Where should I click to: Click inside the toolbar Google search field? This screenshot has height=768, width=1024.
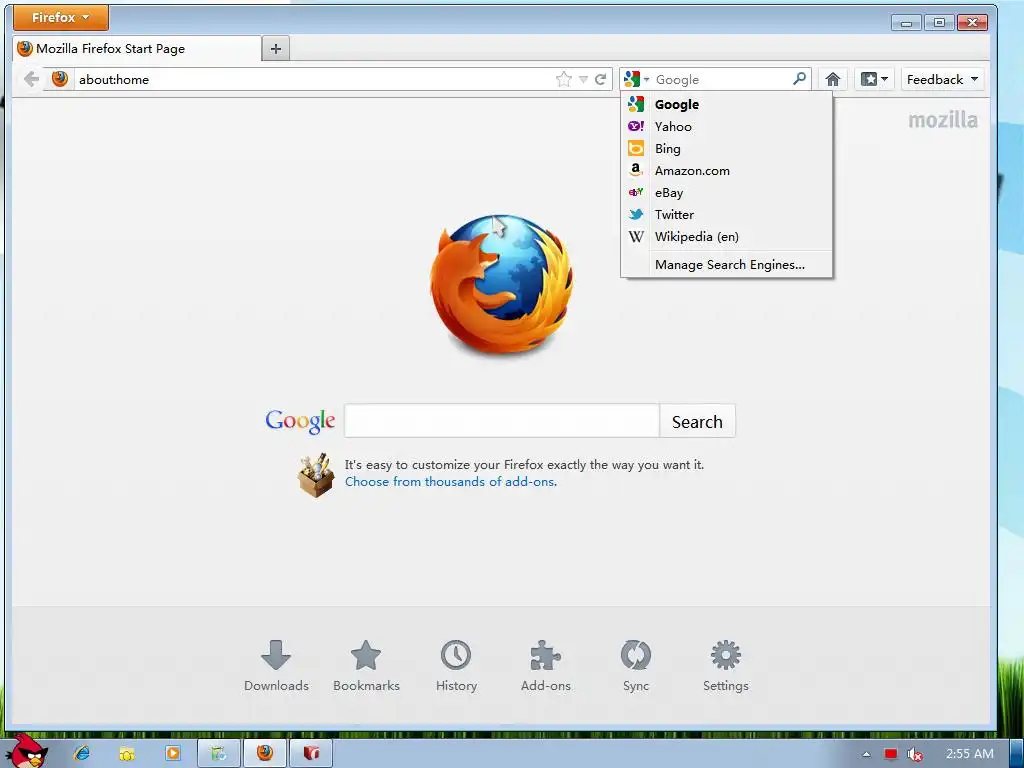coord(722,80)
